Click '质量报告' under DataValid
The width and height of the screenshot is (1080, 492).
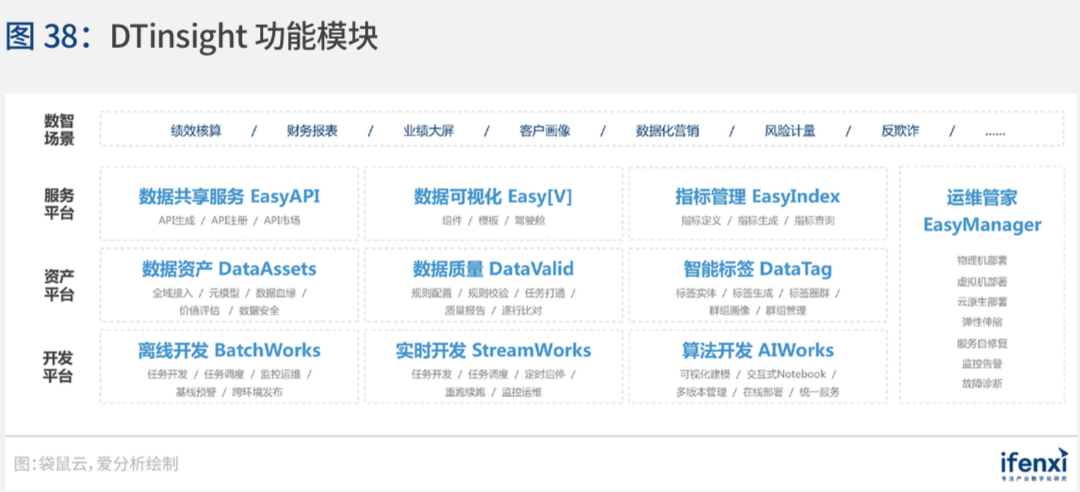coord(465,311)
